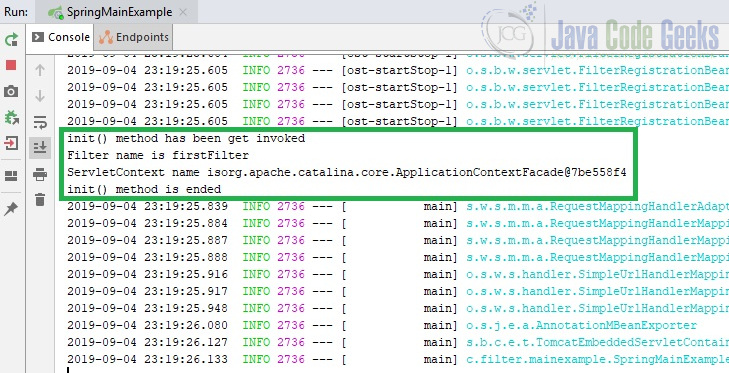The height and width of the screenshot is (373, 729).
Task: Click the timestamp 2019-09-04 23:19:25.884
Action: pos(147,223)
